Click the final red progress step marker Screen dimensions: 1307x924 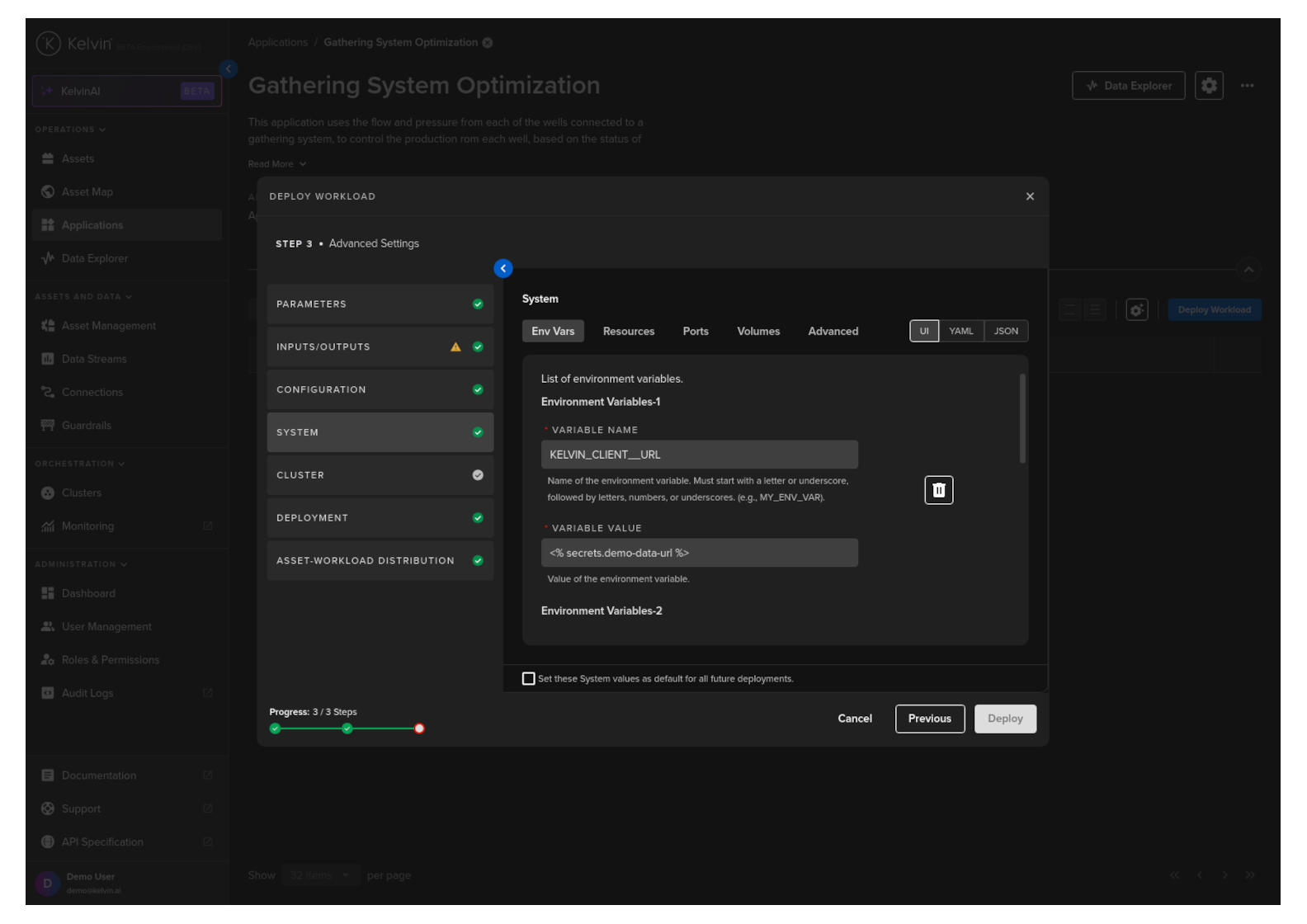(419, 728)
